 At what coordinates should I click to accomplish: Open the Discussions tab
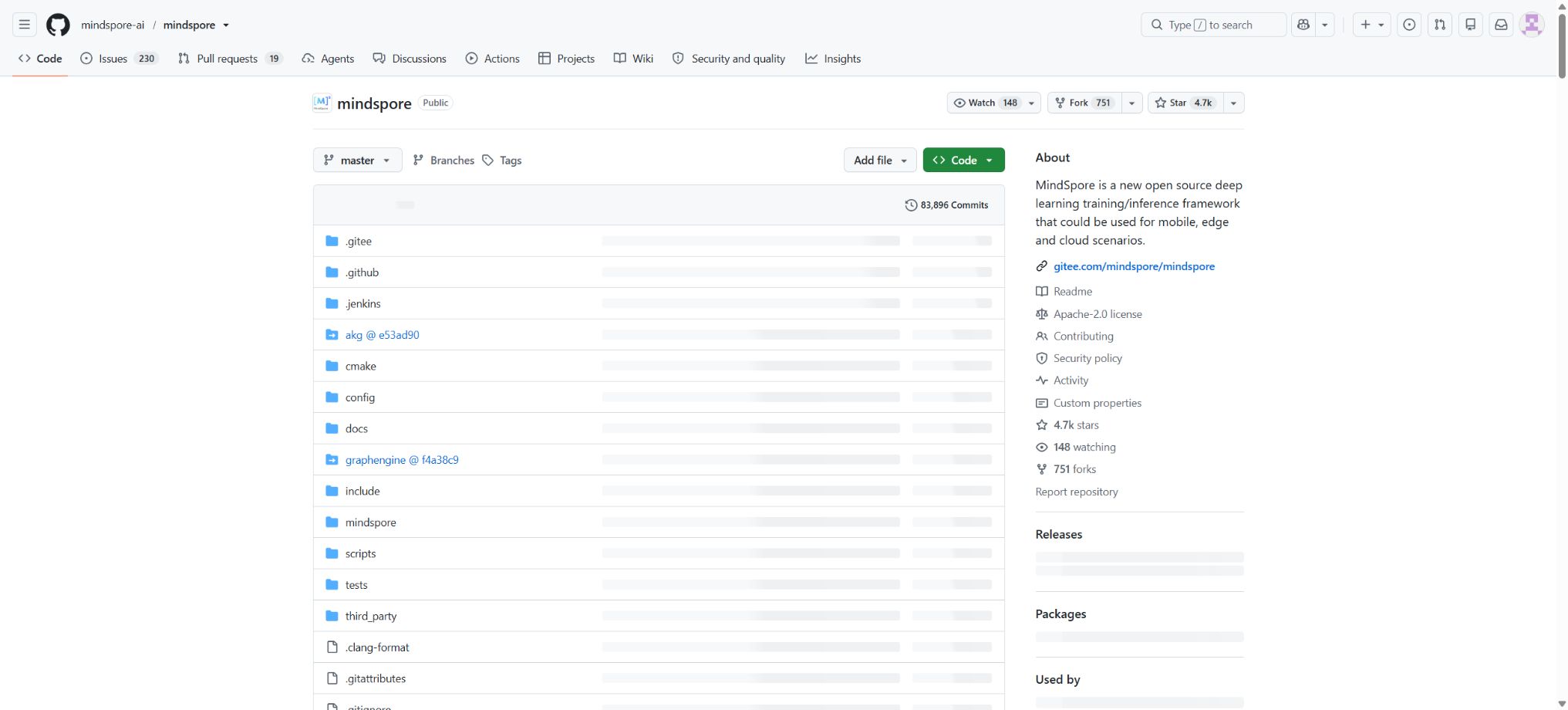click(410, 59)
